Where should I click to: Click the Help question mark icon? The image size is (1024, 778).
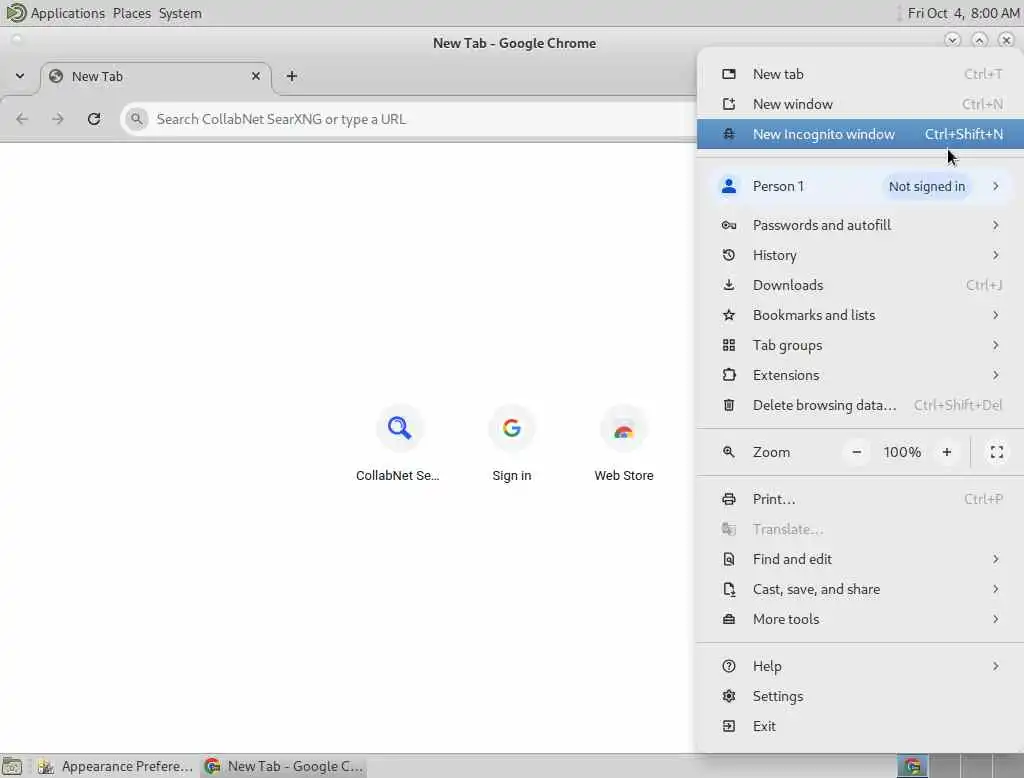coord(729,666)
